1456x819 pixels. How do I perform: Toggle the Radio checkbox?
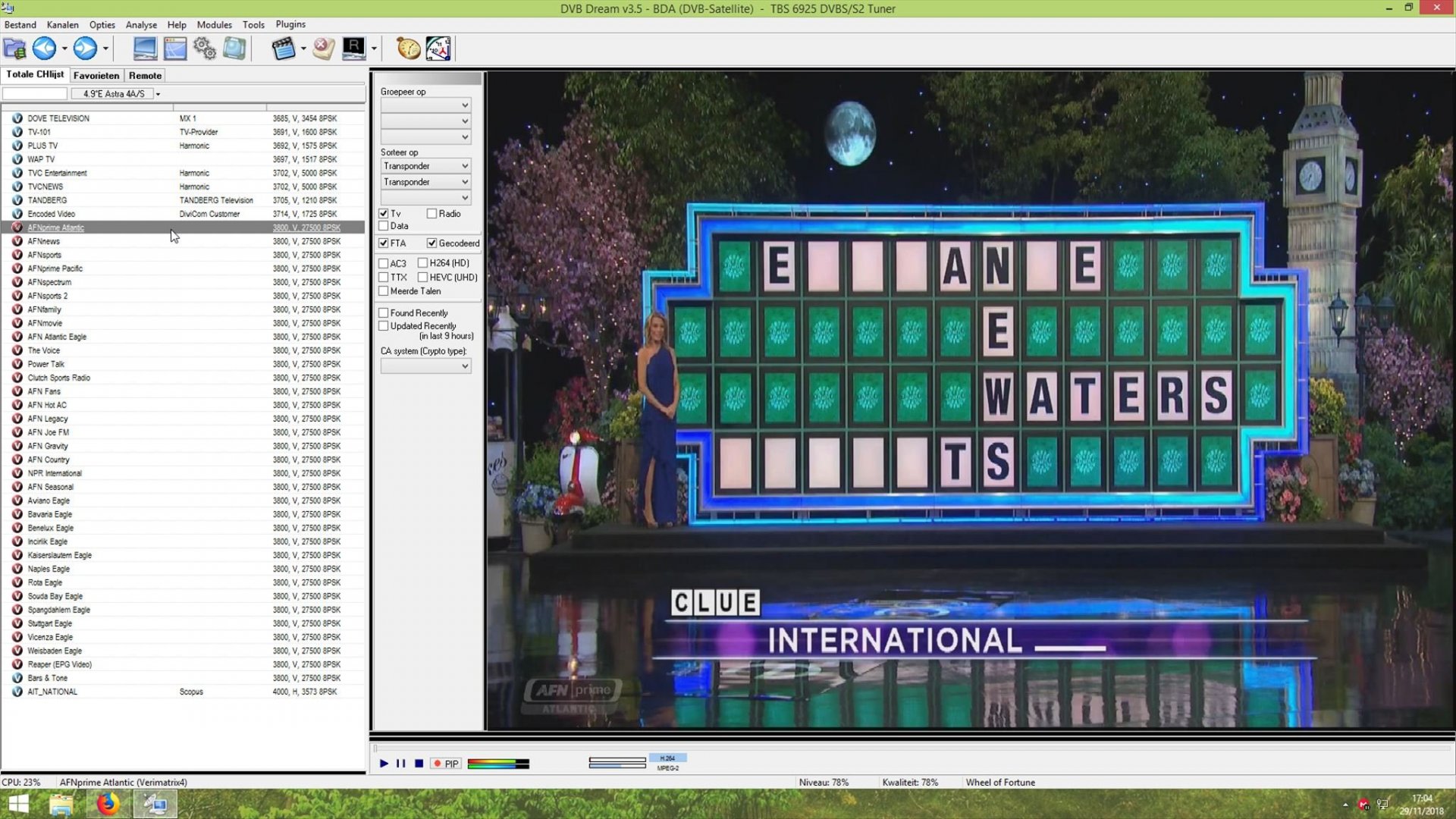(431, 214)
